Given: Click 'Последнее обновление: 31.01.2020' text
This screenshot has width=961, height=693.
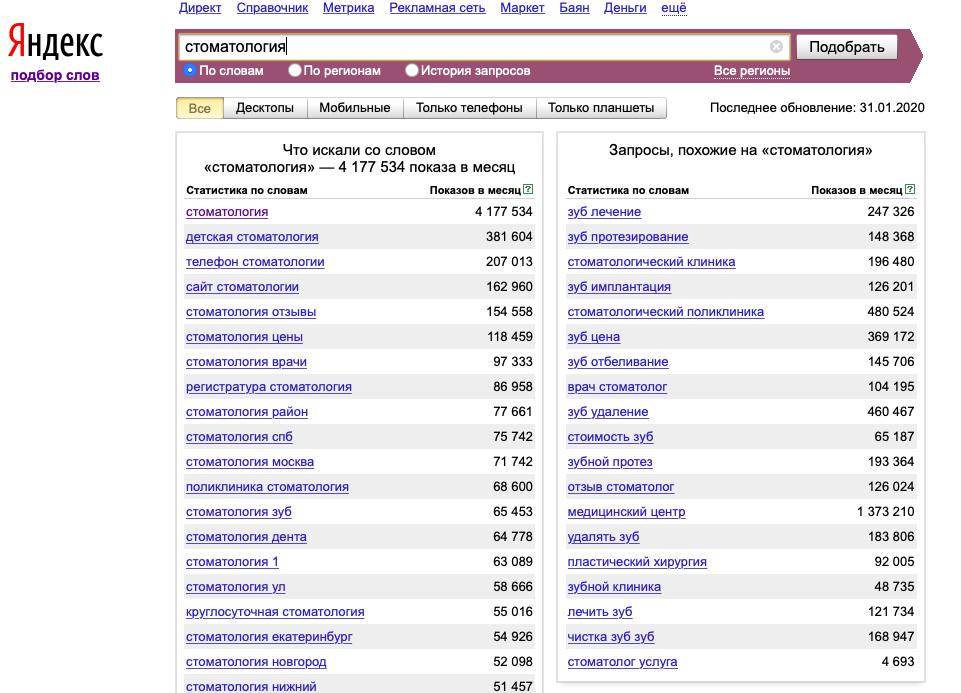Looking at the screenshot, I should (817, 108).
